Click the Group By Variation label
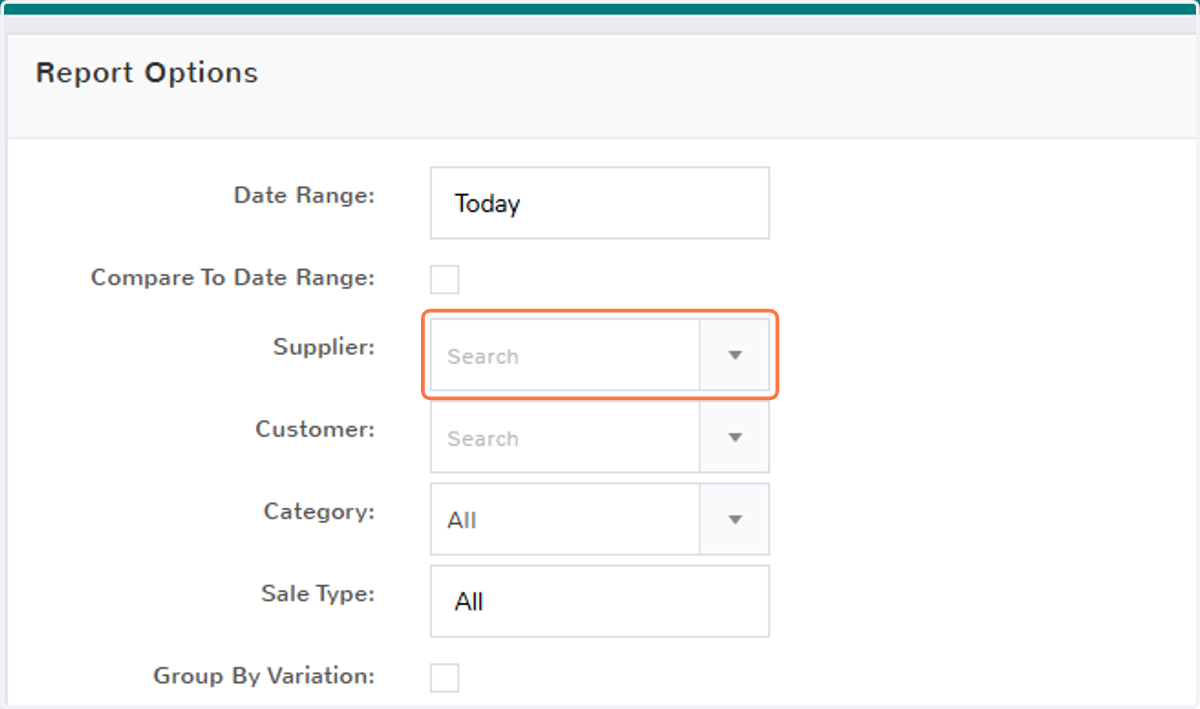This screenshot has width=1200, height=709. tap(264, 675)
